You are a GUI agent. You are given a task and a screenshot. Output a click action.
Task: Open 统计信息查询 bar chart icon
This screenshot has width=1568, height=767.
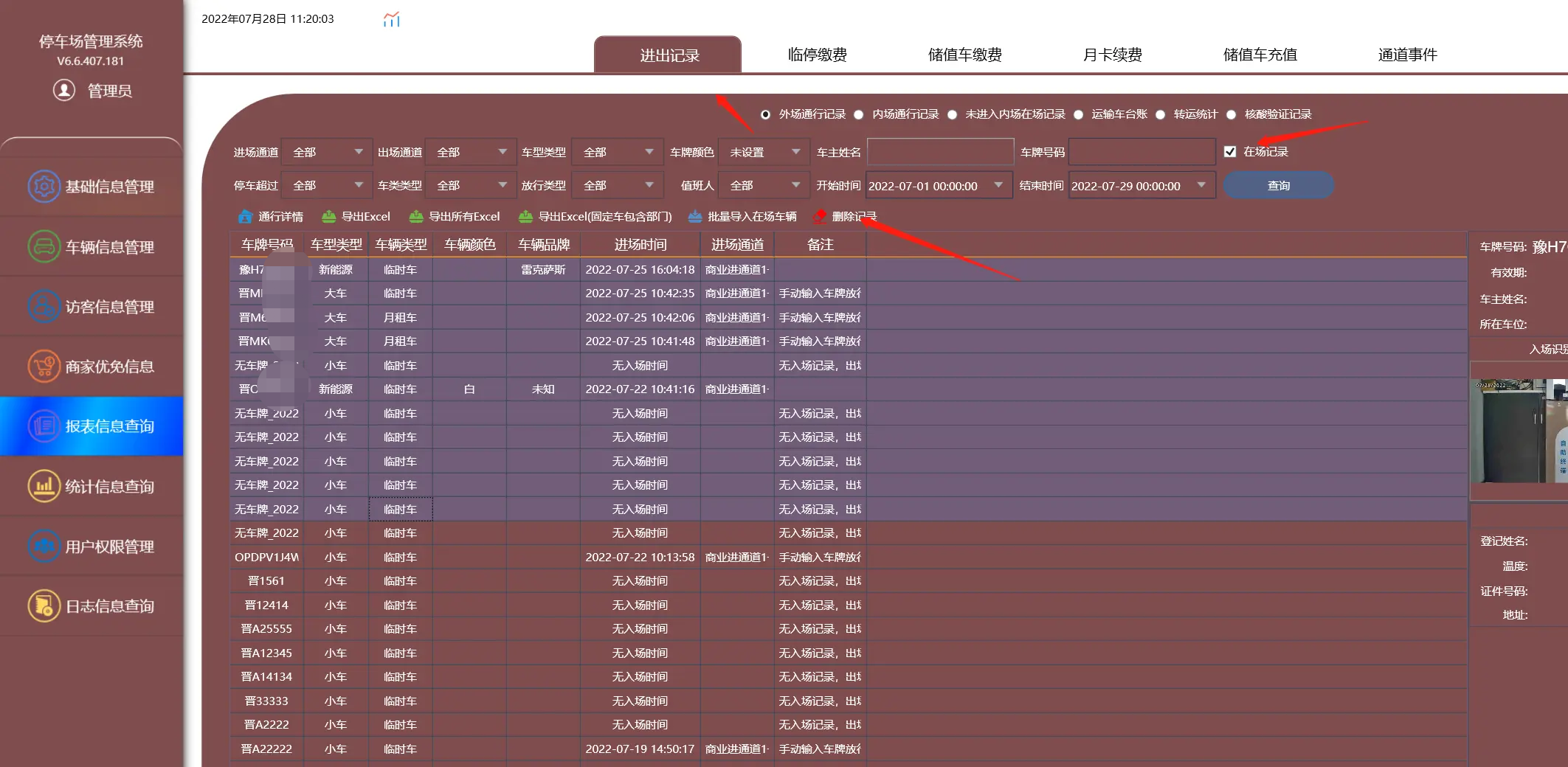point(44,486)
